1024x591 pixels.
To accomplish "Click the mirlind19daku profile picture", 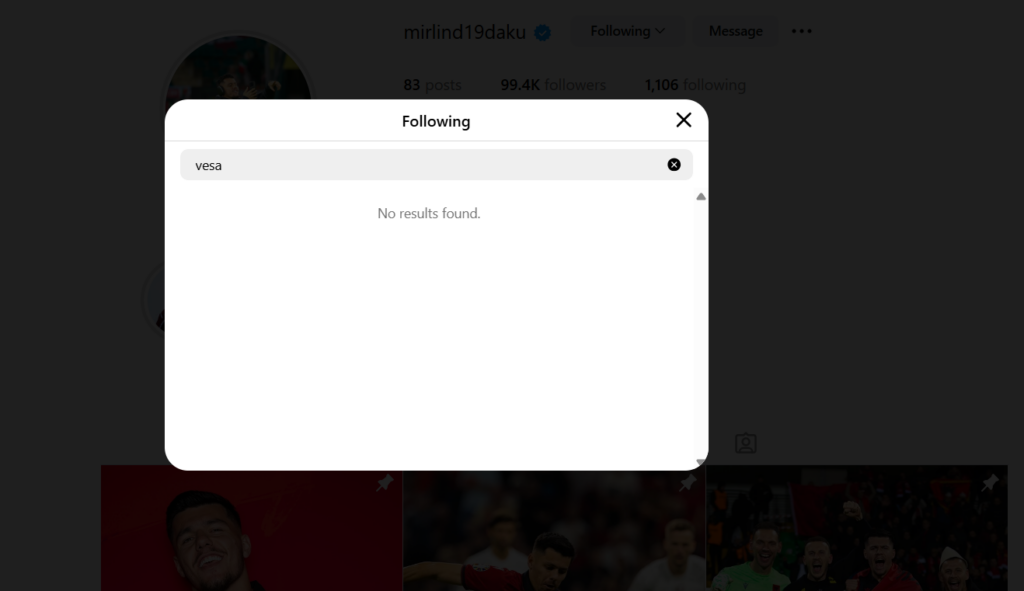I will click(238, 68).
